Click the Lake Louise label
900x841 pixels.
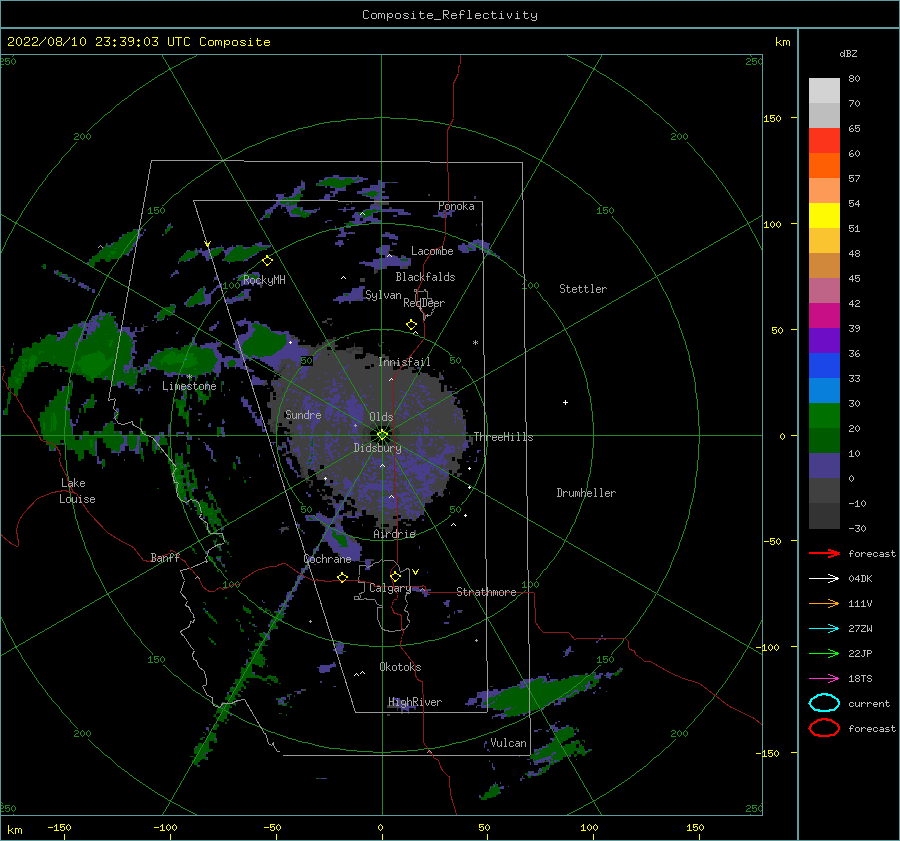tap(77, 491)
